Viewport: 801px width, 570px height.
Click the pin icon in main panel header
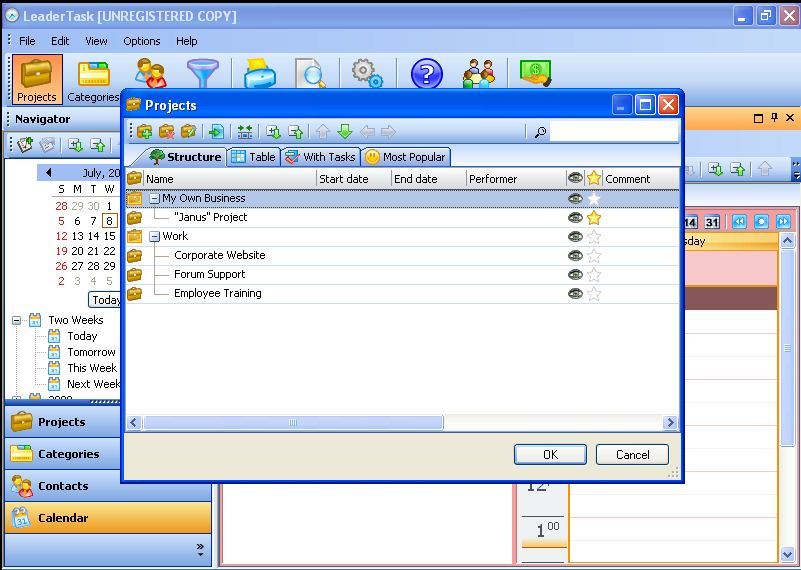tap(774, 117)
